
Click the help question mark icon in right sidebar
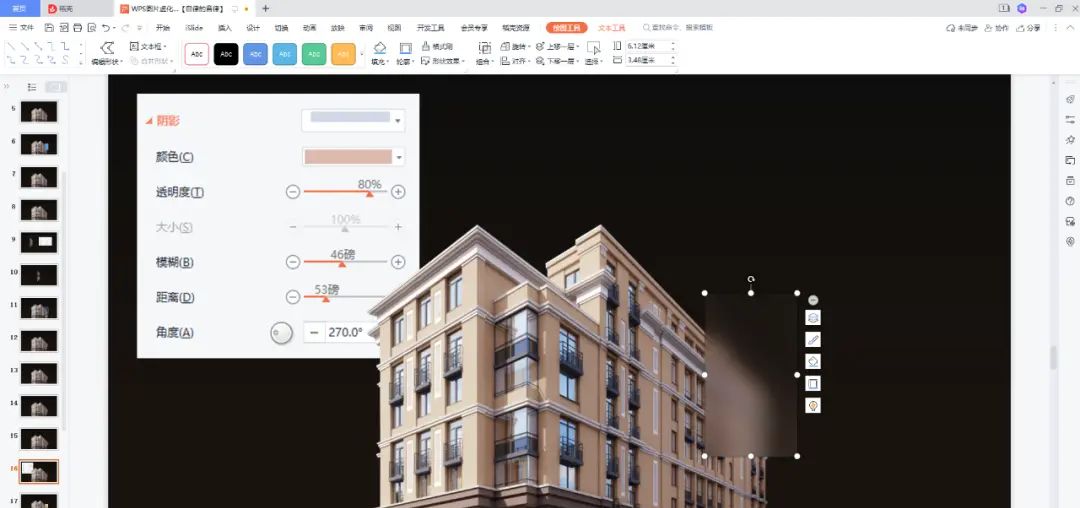[1070, 201]
